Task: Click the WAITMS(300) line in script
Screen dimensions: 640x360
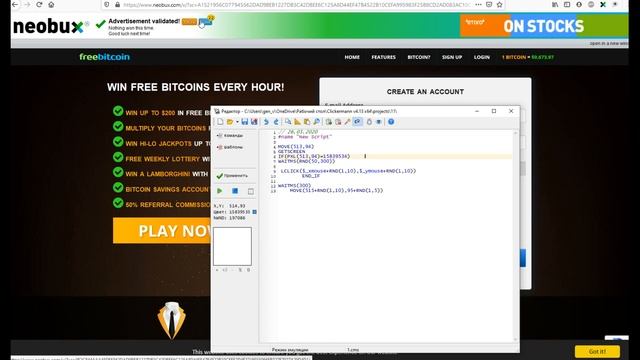Action: coord(294,186)
